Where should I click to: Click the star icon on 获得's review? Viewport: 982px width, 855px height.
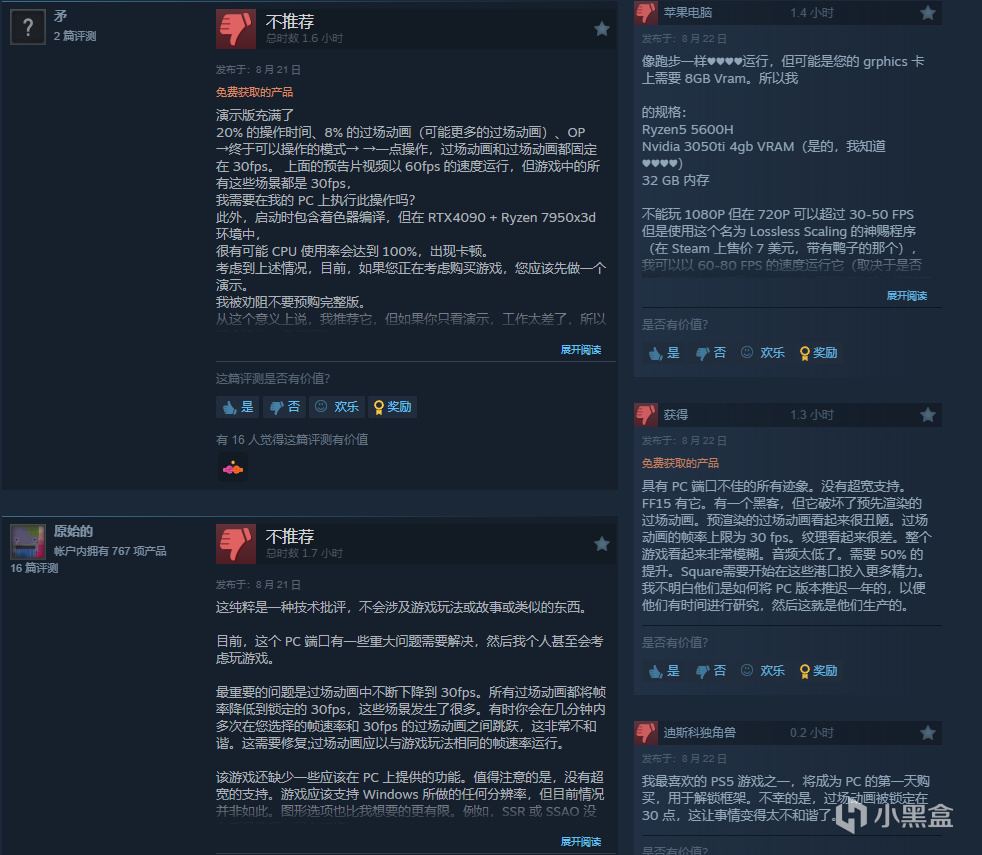pyautogui.click(x=928, y=415)
